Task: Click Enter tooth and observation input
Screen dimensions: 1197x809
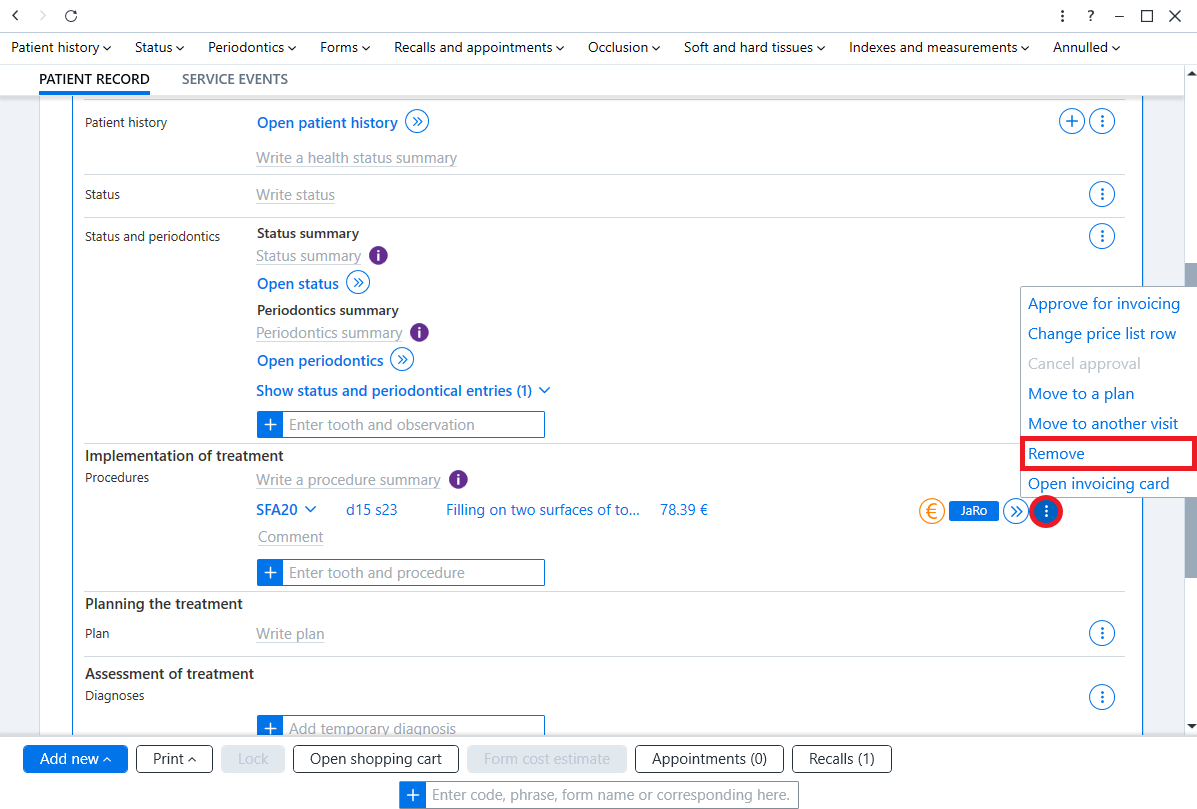Action: coord(414,424)
